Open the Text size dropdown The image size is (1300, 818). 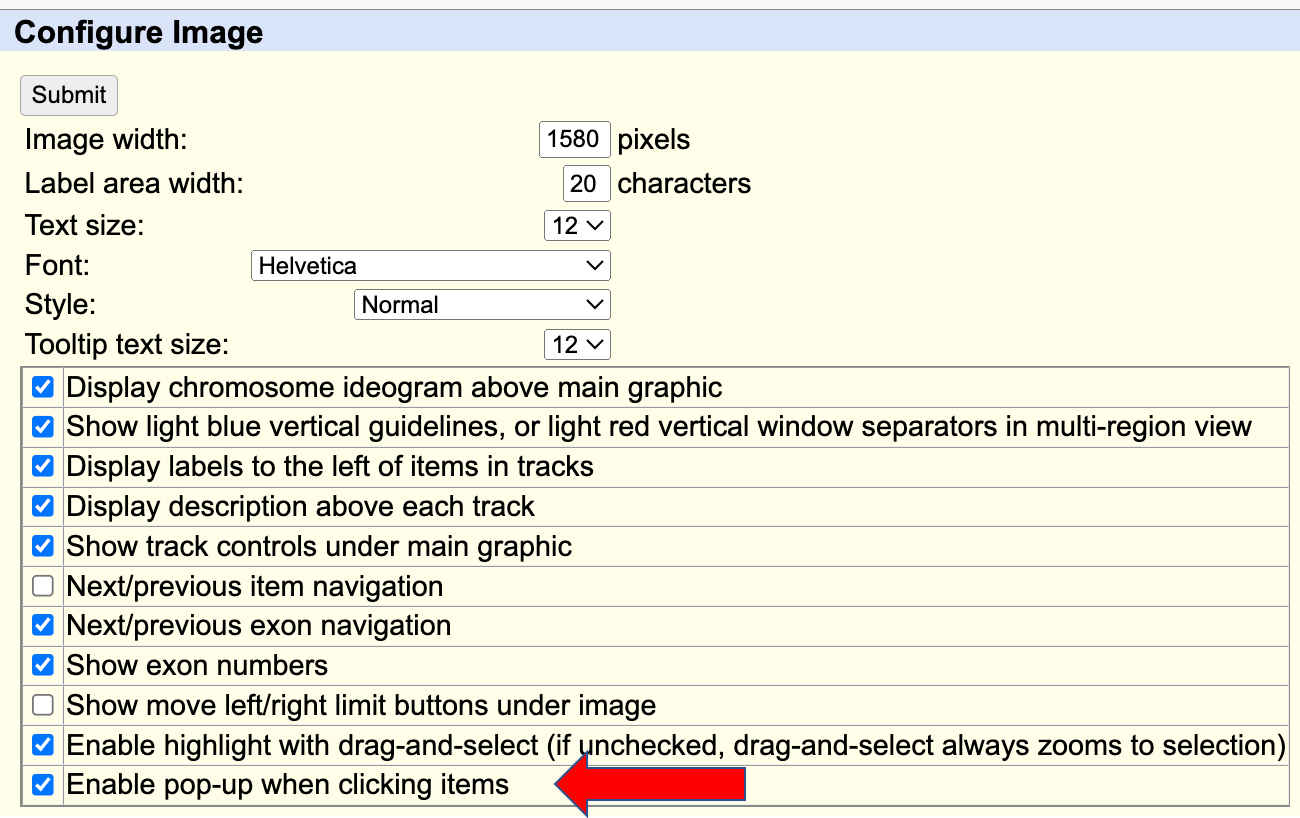(577, 225)
